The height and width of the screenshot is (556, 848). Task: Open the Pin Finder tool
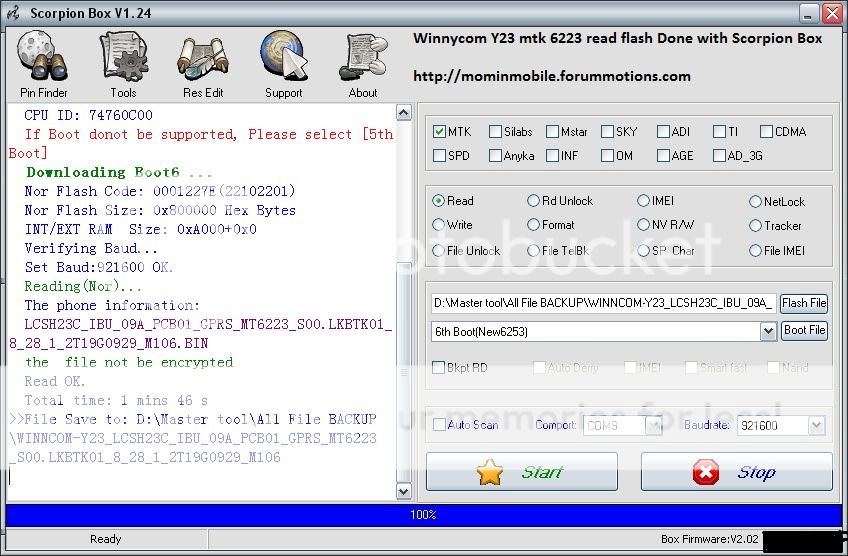(x=43, y=64)
